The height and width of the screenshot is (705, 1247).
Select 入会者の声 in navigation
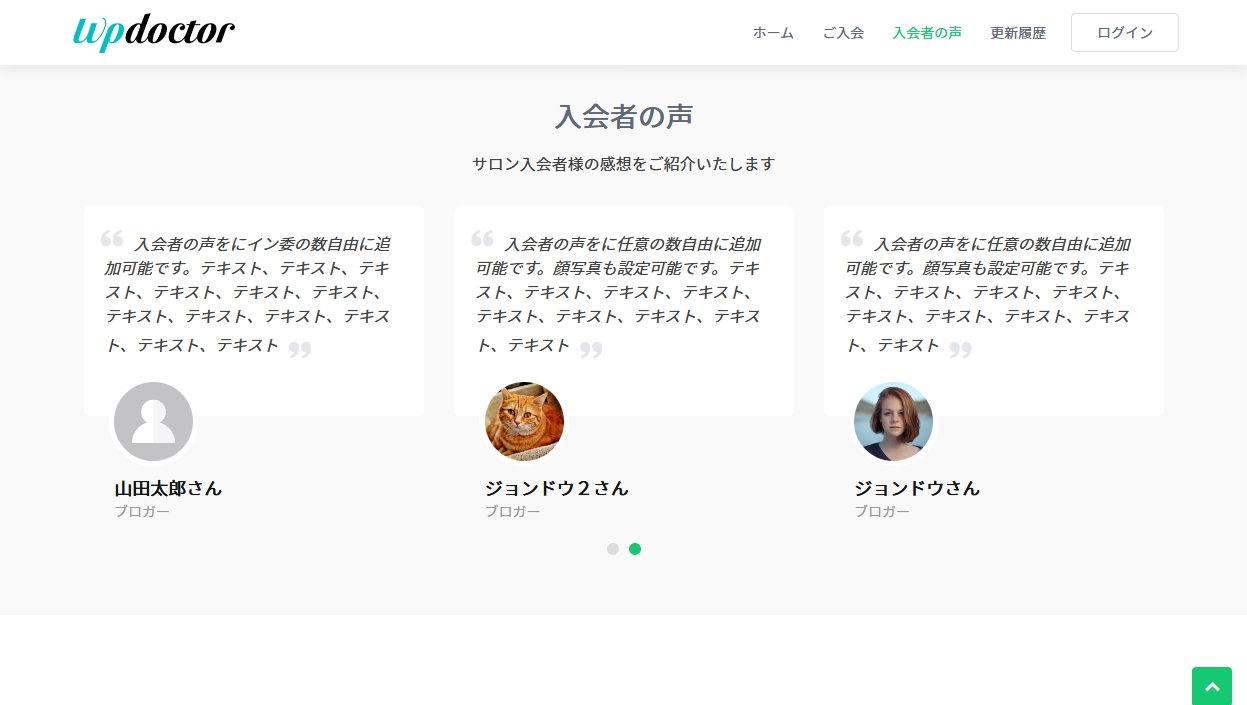927,33
